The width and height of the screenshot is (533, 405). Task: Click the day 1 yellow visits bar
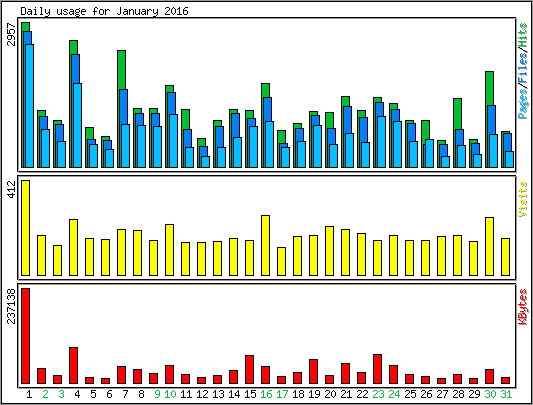pyautogui.click(x=25, y=228)
